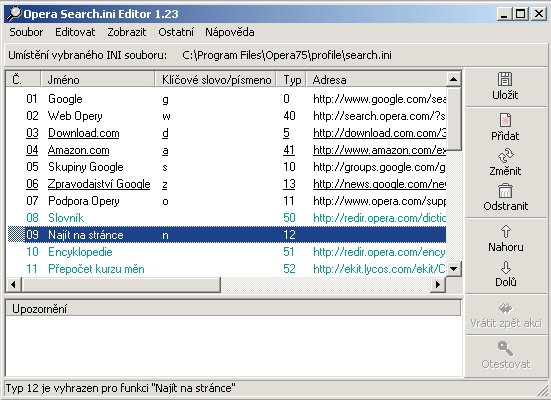Click the Upozornění panel header
This screenshot has width=551, height=400.
tap(233, 309)
